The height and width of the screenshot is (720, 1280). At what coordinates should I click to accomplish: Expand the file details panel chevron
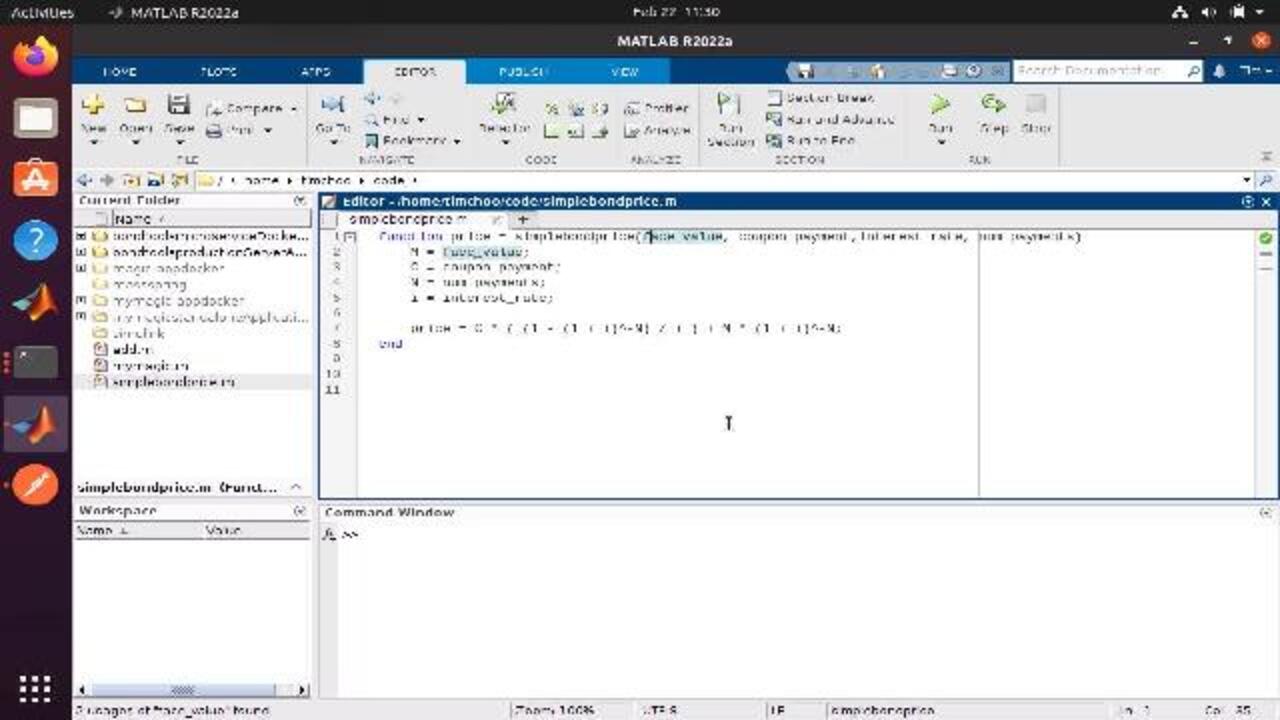[296, 487]
